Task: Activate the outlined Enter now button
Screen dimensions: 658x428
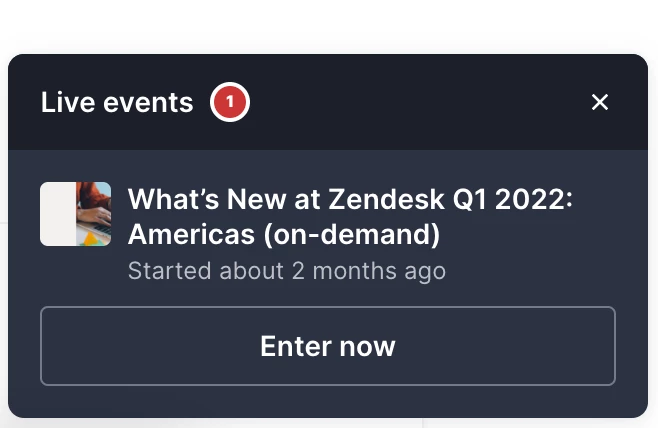Action: (328, 346)
